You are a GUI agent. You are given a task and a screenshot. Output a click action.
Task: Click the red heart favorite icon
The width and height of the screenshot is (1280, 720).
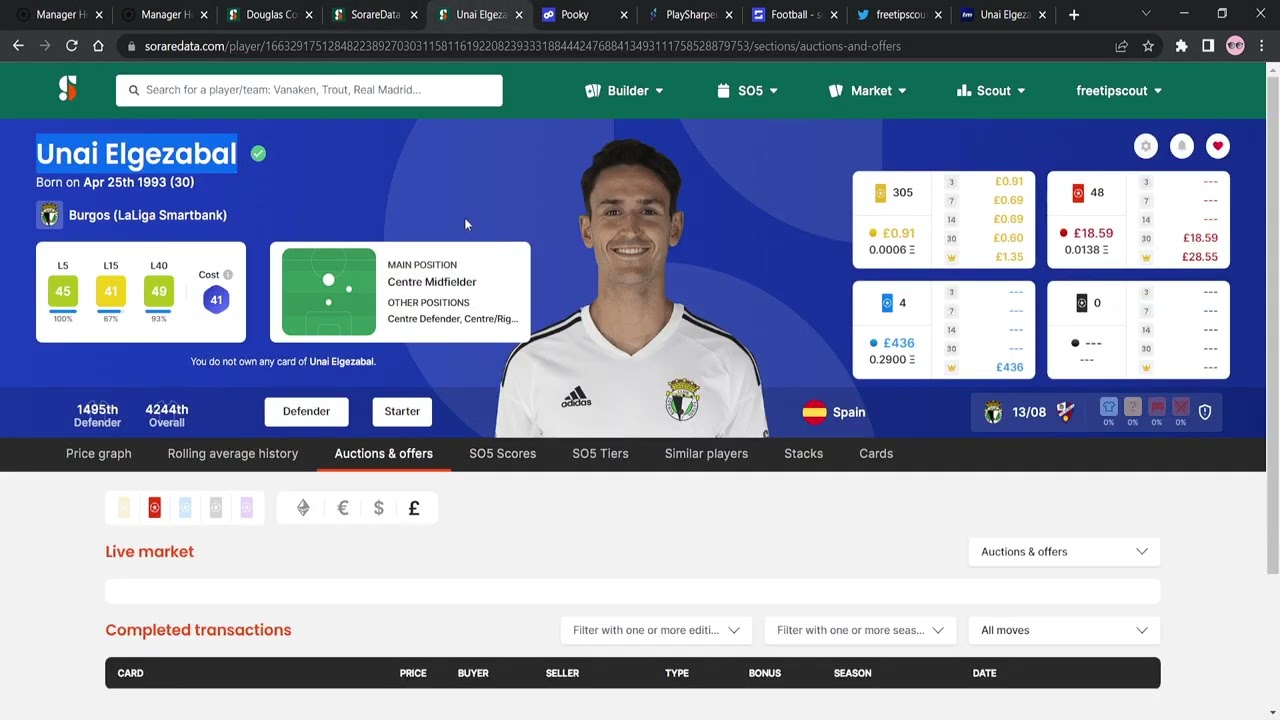(x=1217, y=146)
